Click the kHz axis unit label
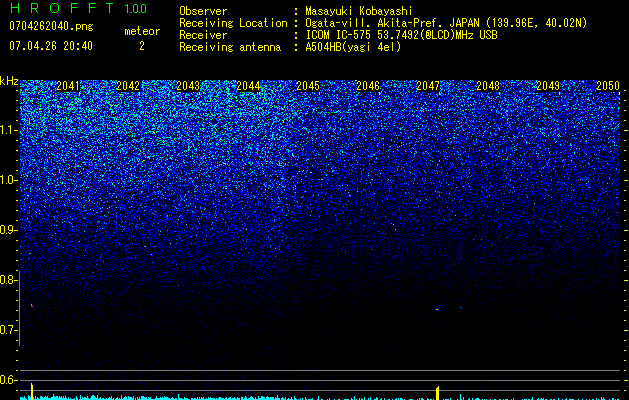The height and width of the screenshot is (400, 629). pyautogui.click(x=9, y=81)
